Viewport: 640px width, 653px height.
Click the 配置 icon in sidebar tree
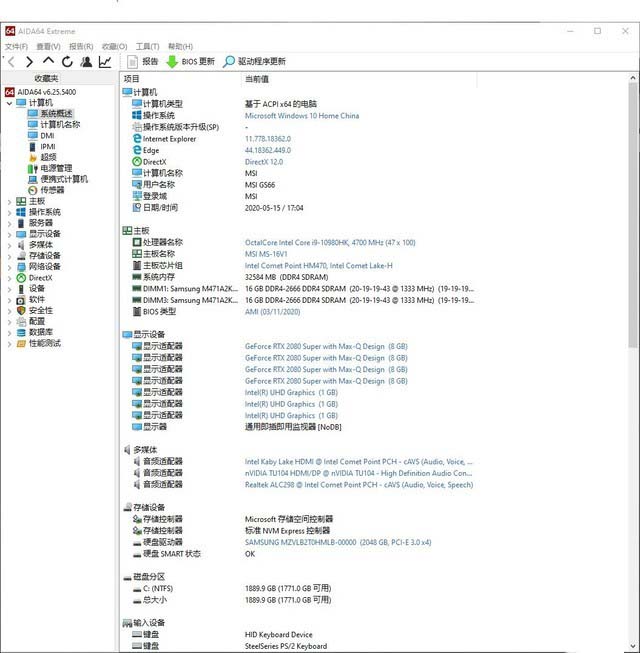click(21, 322)
